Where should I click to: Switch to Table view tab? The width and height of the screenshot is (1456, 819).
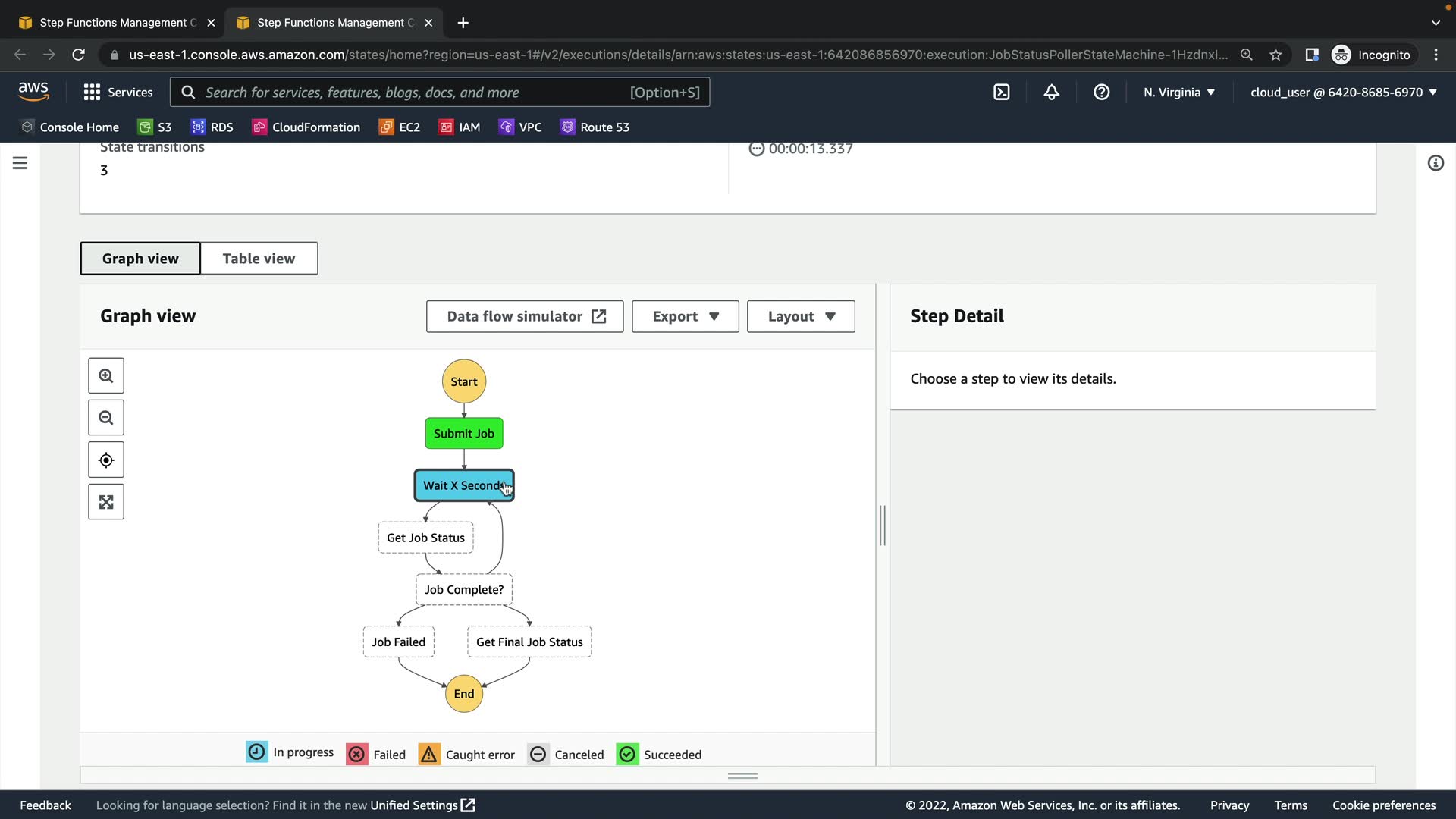259,259
